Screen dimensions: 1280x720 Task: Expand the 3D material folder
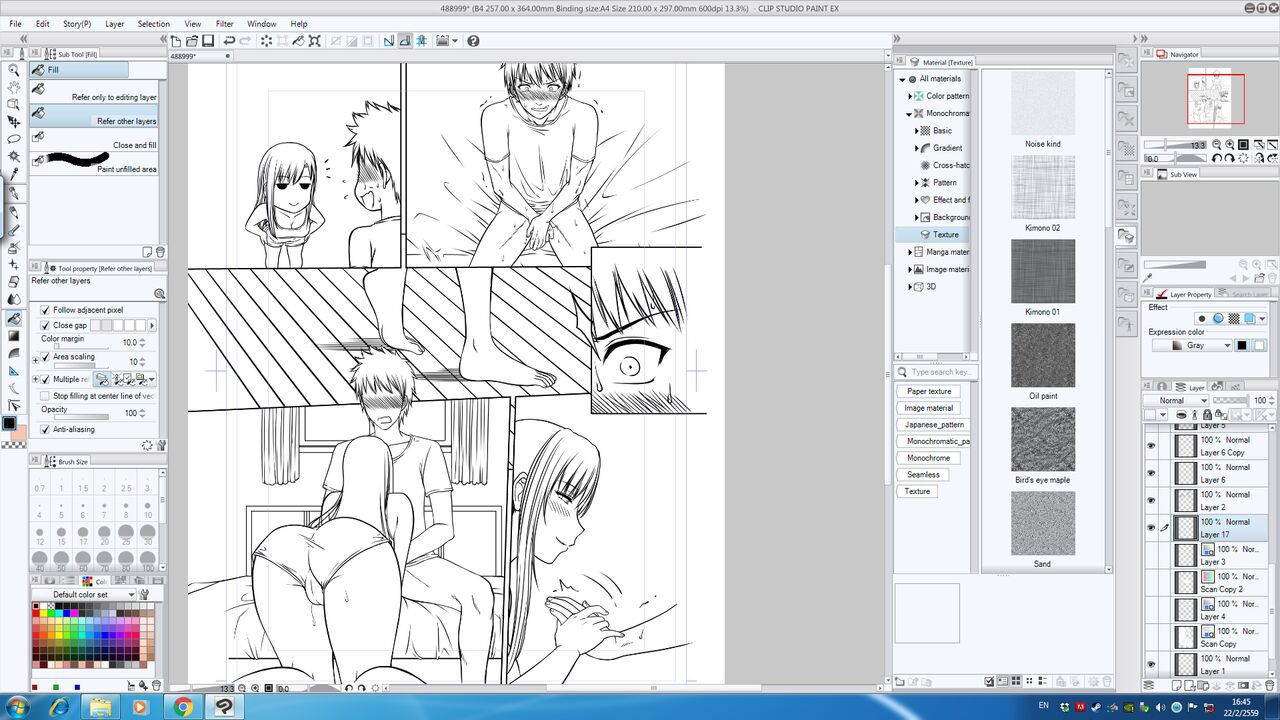[x=910, y=286]
